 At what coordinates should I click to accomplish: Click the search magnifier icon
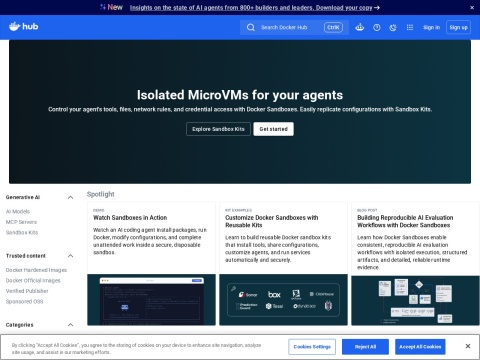pyautogui.click(x=251, y=27)
